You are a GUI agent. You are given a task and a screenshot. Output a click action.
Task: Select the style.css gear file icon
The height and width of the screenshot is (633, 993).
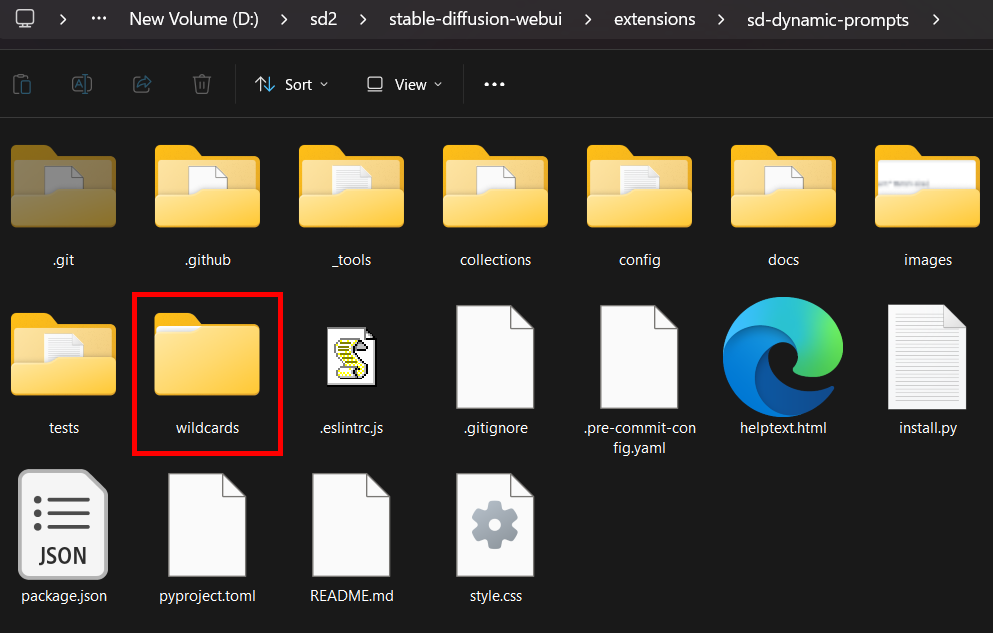tap(495, 526)
